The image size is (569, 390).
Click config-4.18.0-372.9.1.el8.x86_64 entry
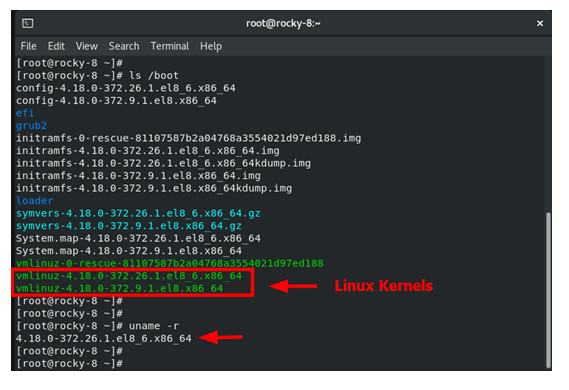116,100
